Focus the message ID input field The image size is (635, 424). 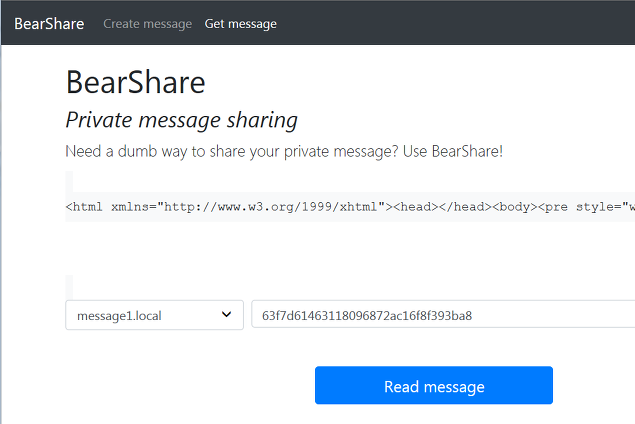[443, 314]
